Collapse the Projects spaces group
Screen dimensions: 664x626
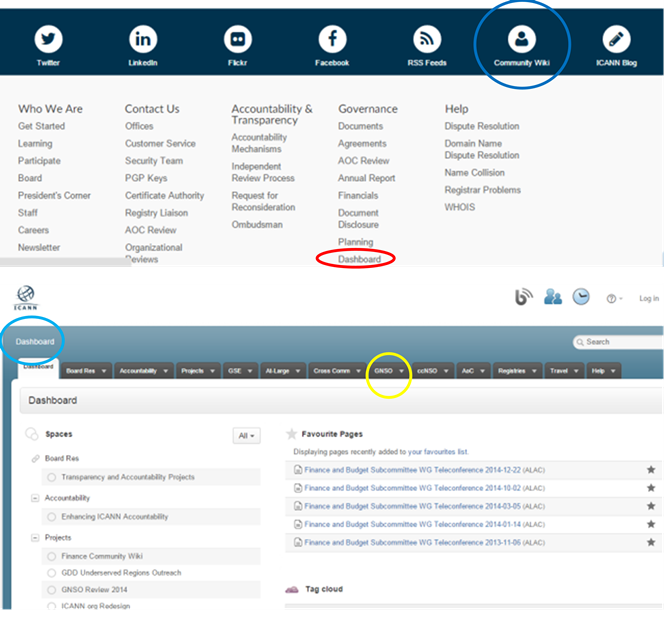[x=35, y=538]
